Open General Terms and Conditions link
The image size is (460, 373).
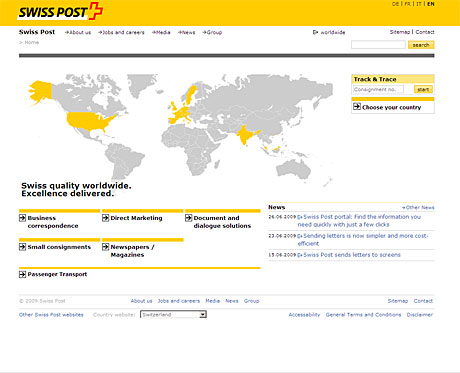[363, 315]
